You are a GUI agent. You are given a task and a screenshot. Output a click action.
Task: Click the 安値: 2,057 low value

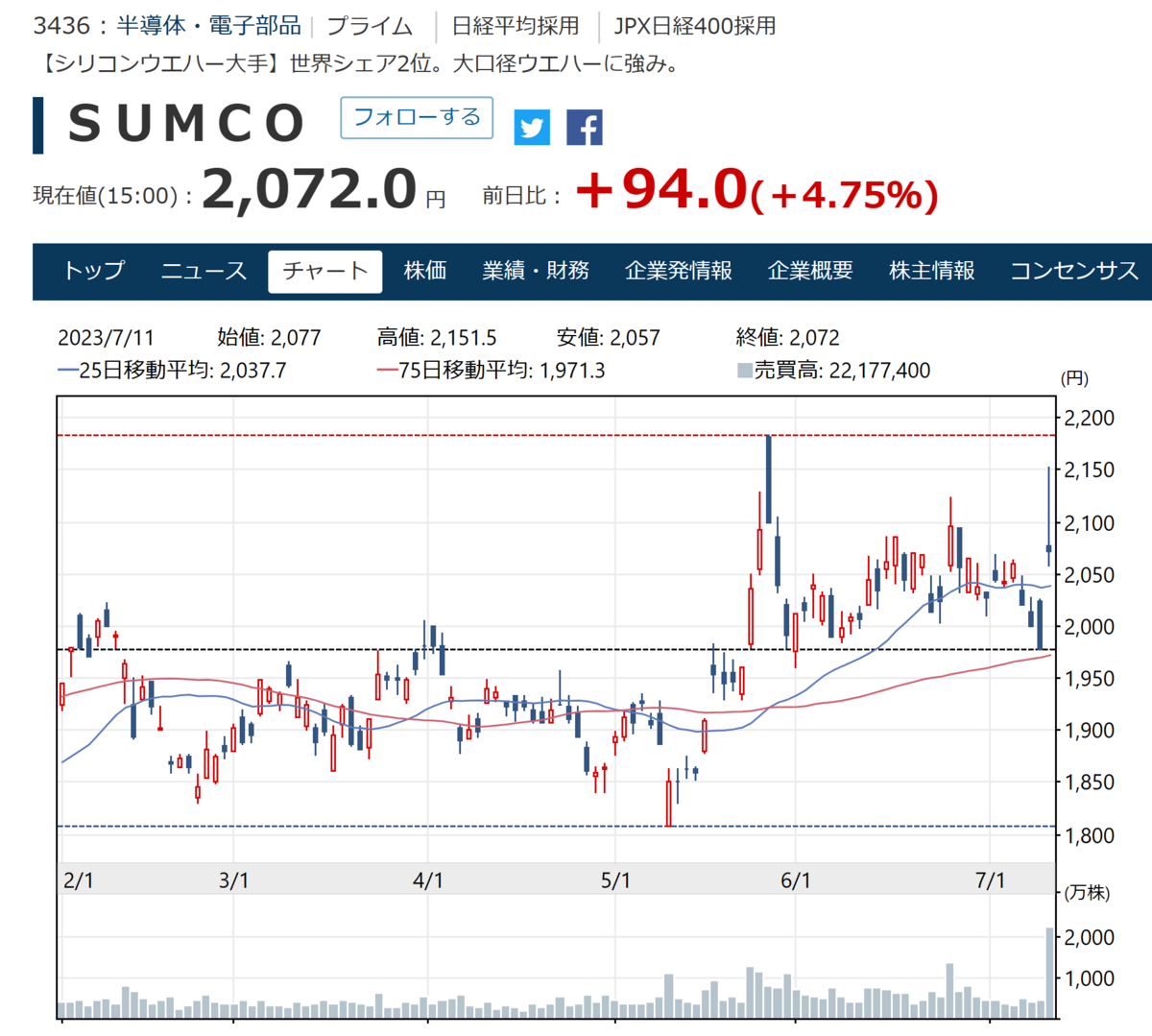click(x=609, y=338)
